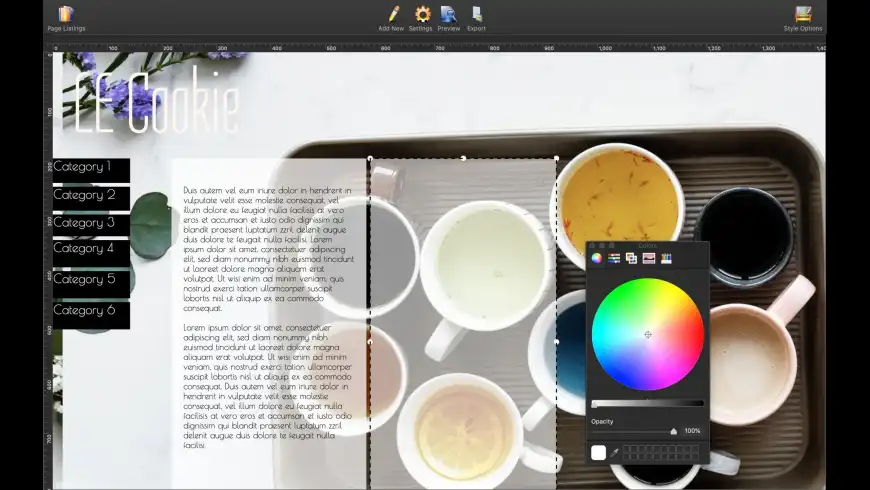Click the Category 2 menu item
Screen dimensions: 870x490
tap(92, 198)
